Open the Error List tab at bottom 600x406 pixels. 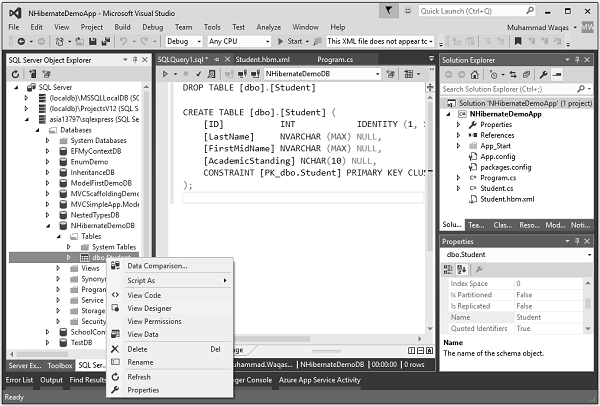click(x=18, y=381)
